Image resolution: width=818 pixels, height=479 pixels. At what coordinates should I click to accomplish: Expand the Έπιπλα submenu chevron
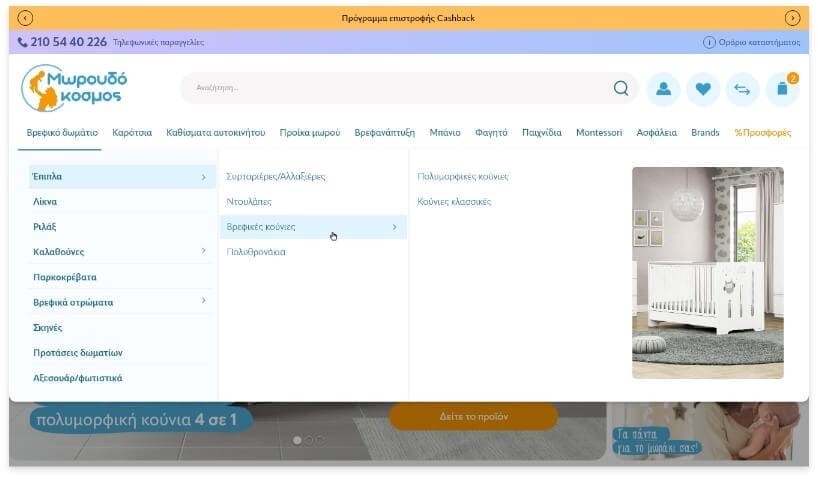pos(203,177)
